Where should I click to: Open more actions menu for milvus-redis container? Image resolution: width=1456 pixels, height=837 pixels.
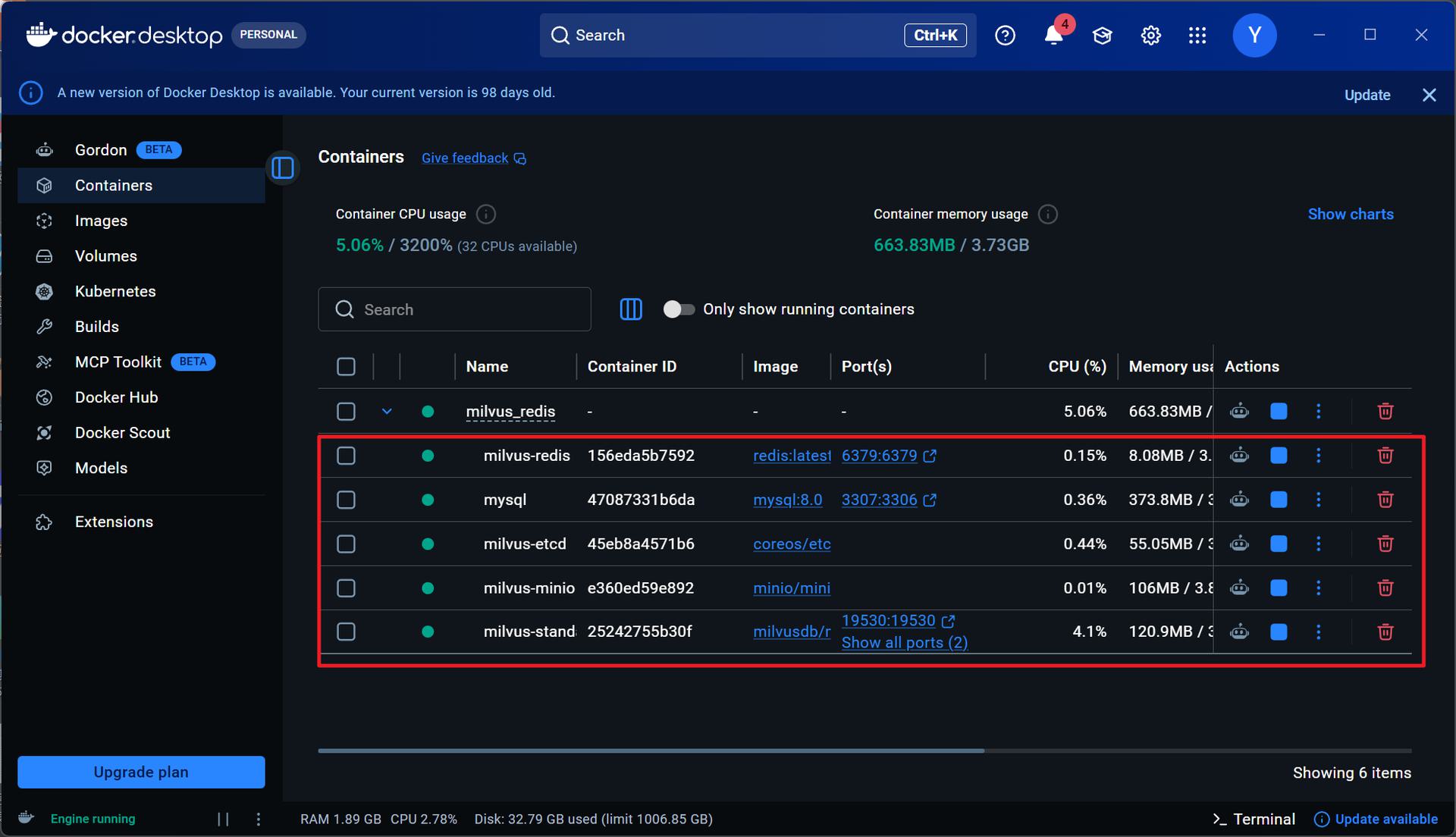pyautogui.click(x=1319, y=455)
